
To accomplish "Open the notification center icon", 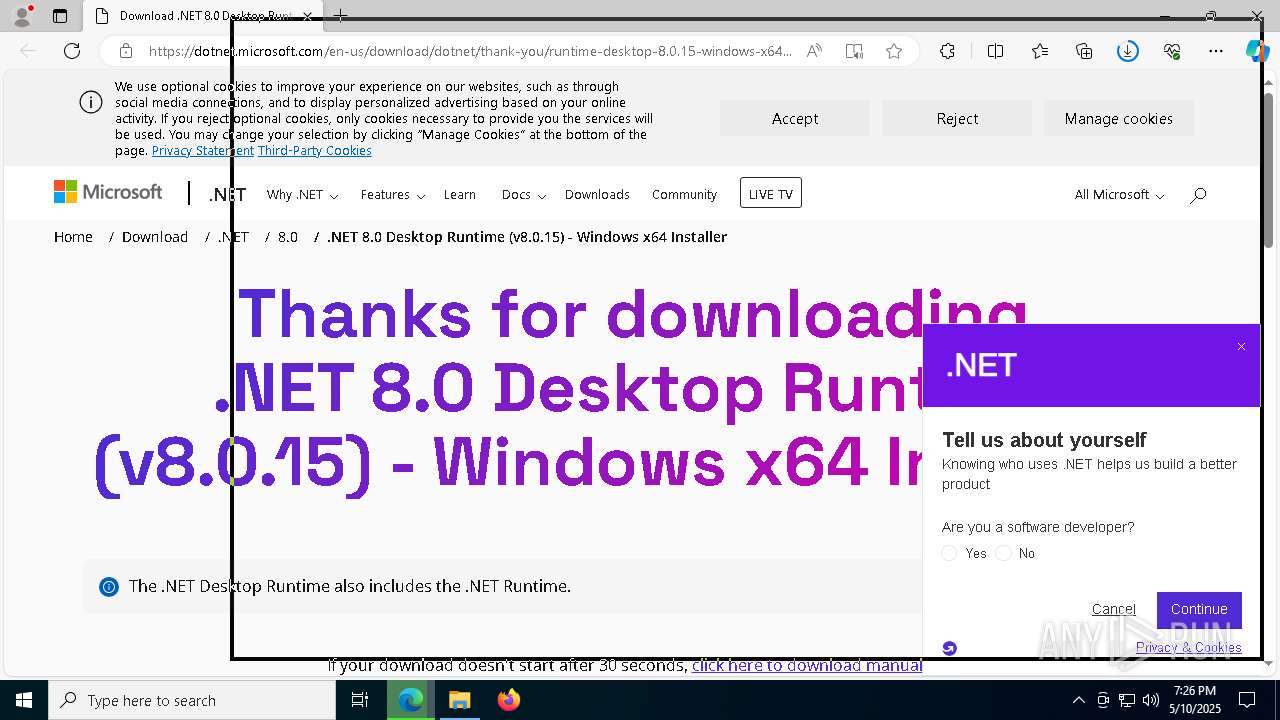I will [x=1247, y=700].
